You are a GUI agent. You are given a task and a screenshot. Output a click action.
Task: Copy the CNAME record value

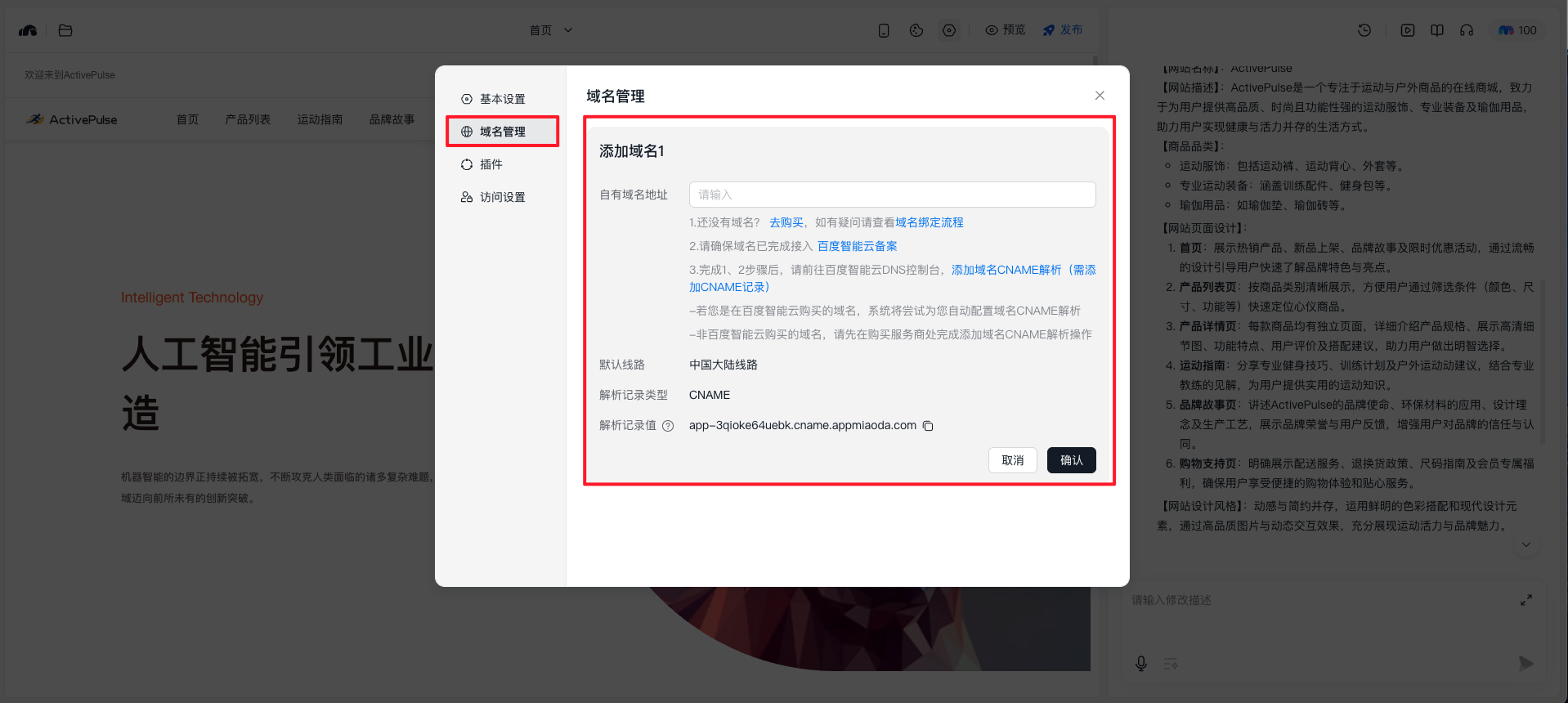[x=928, y=426]
